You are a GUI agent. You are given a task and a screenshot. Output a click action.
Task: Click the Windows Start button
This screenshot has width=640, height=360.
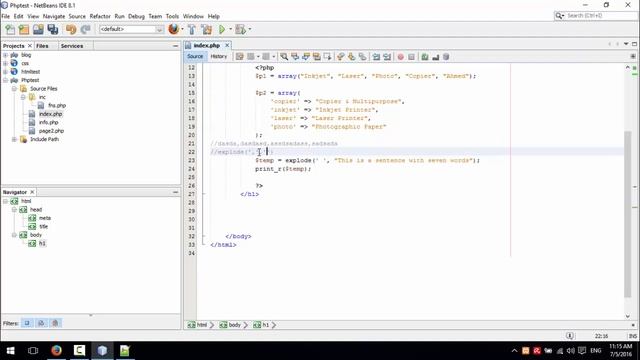pyautogui.click(x=10, y=351)
